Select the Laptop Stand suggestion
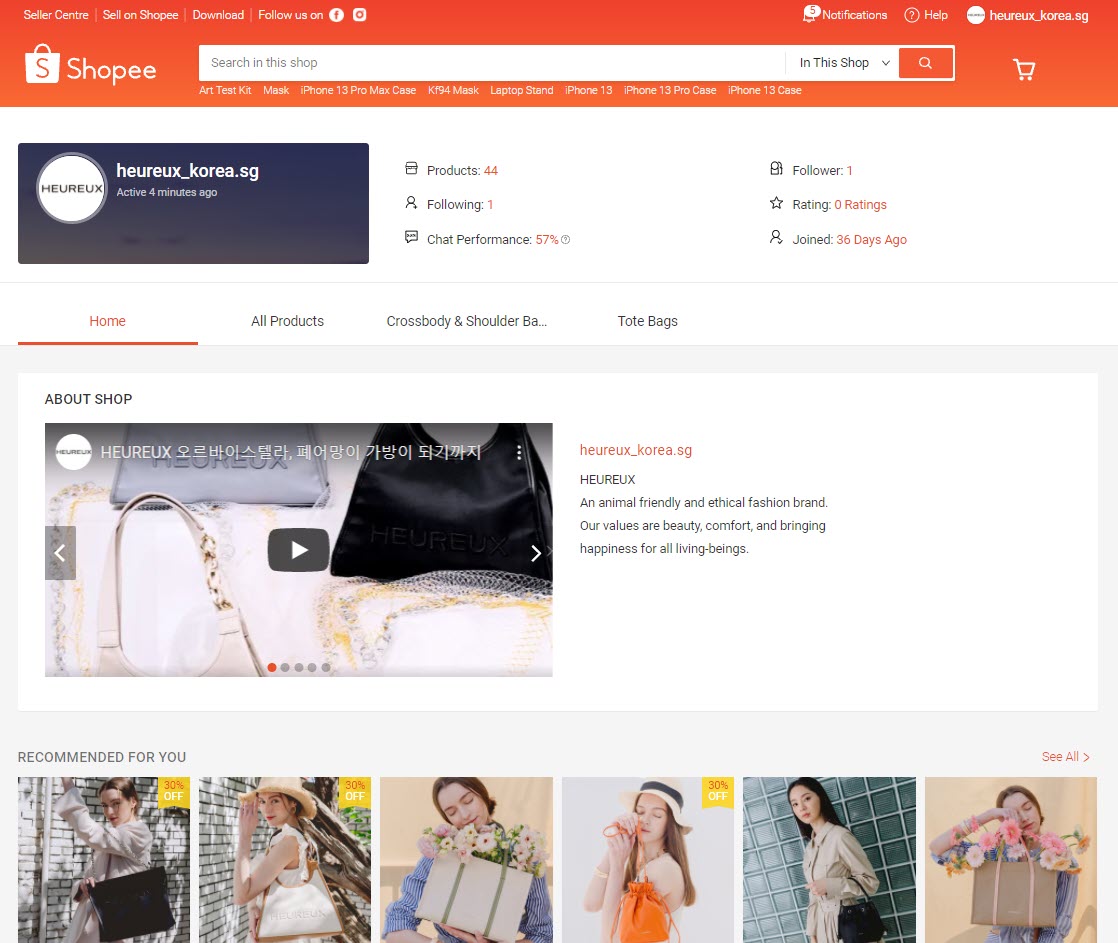Screen dimensions: 1118x943 pos(522,91)
